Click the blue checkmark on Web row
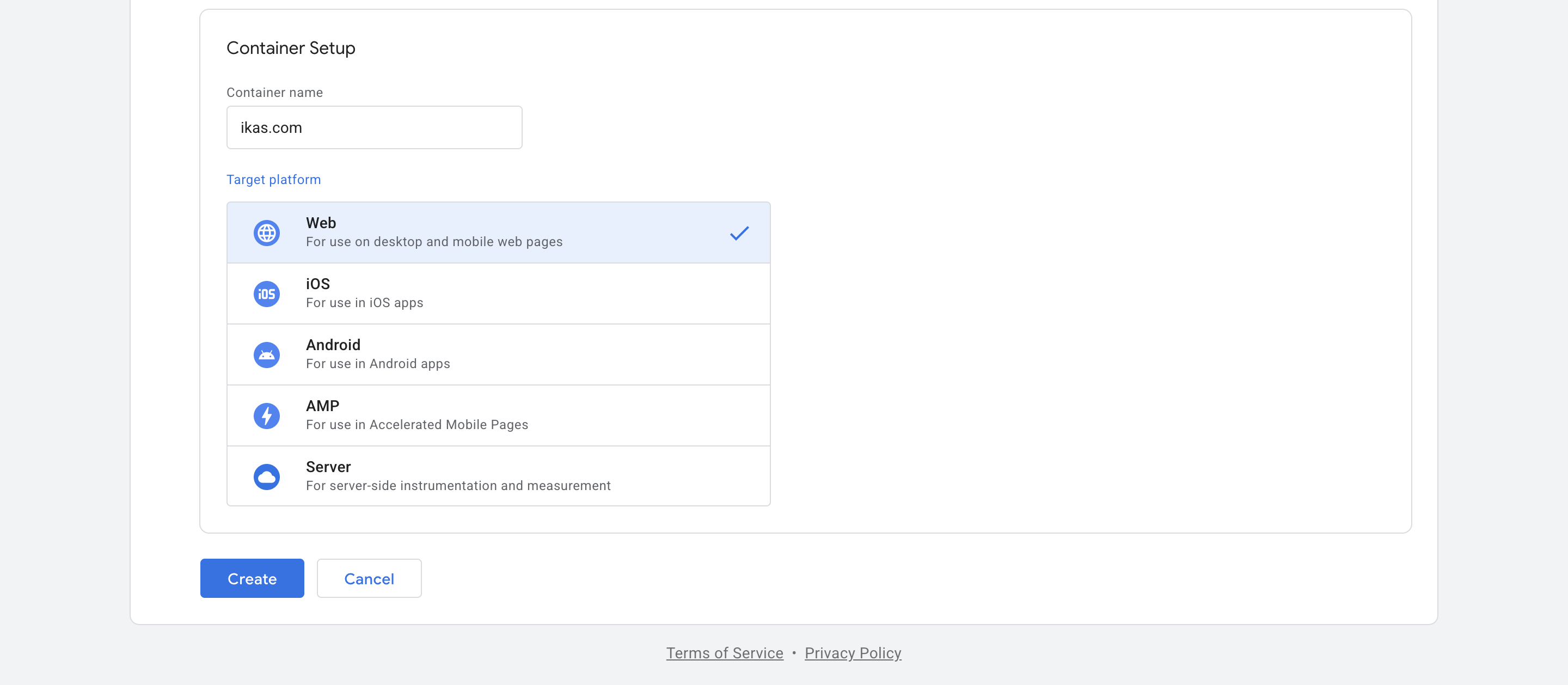The image size is (1568, 685). click(x=739, y=233)
